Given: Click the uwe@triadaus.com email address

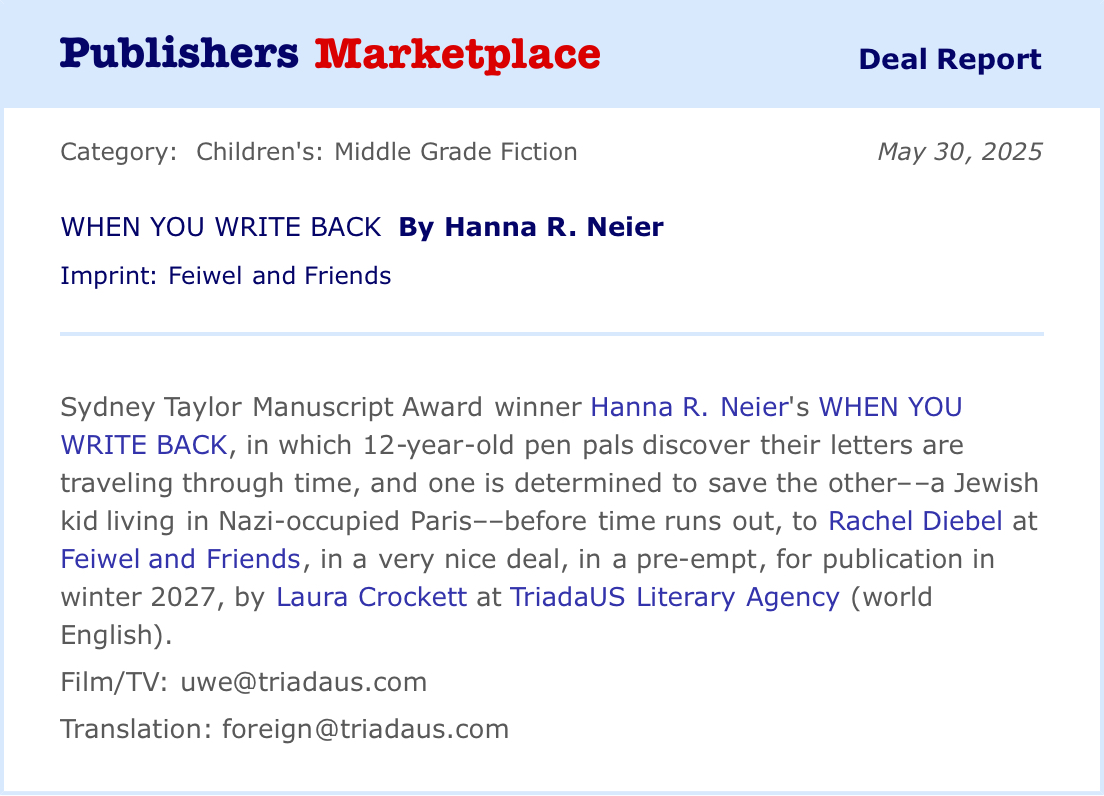Looking at the screenshot, I should pos(303,682).
